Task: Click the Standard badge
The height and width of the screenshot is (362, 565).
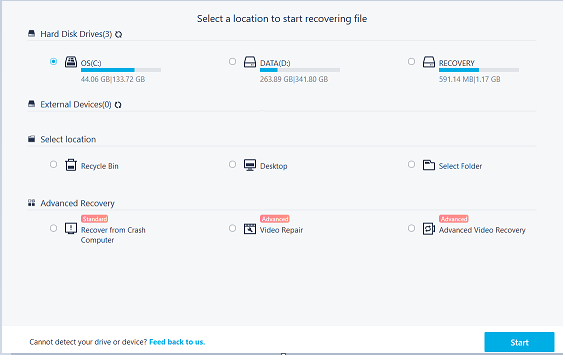Action: click(x=94, y=219)
